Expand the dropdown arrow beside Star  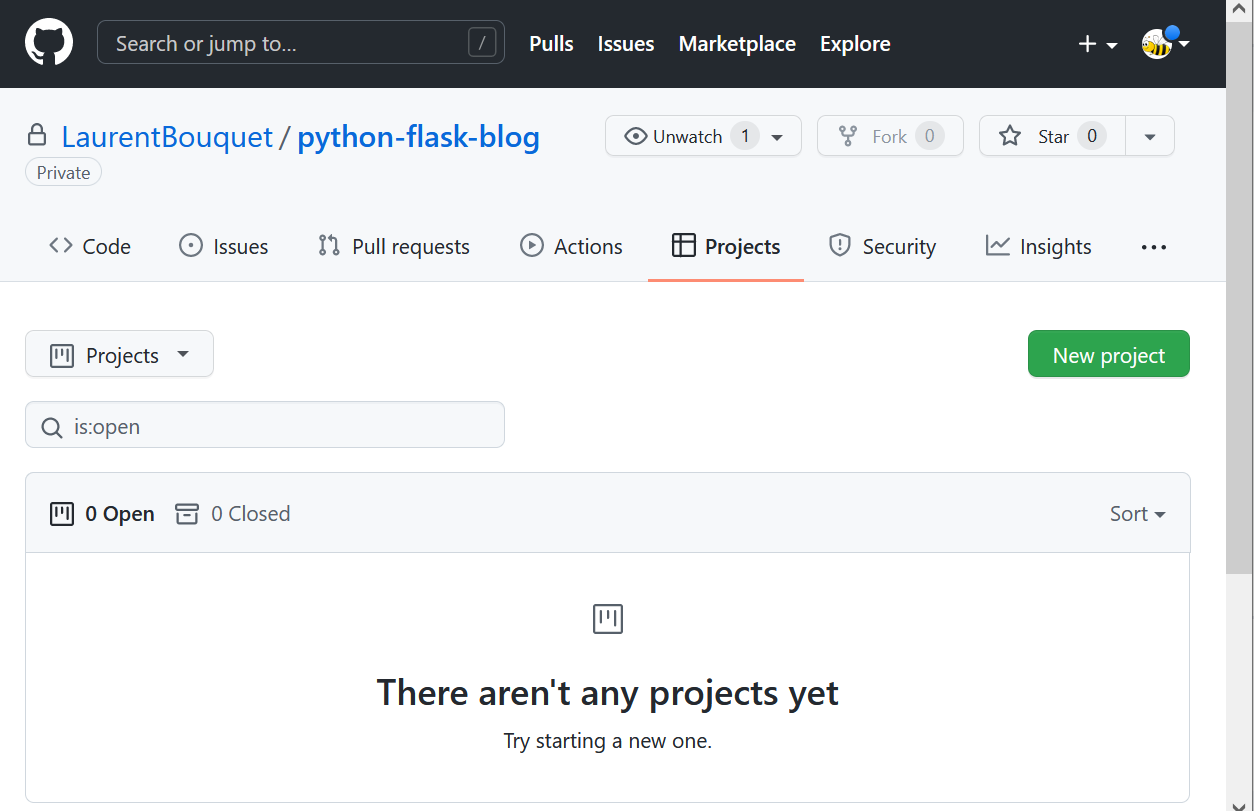tap(1150, 136)
